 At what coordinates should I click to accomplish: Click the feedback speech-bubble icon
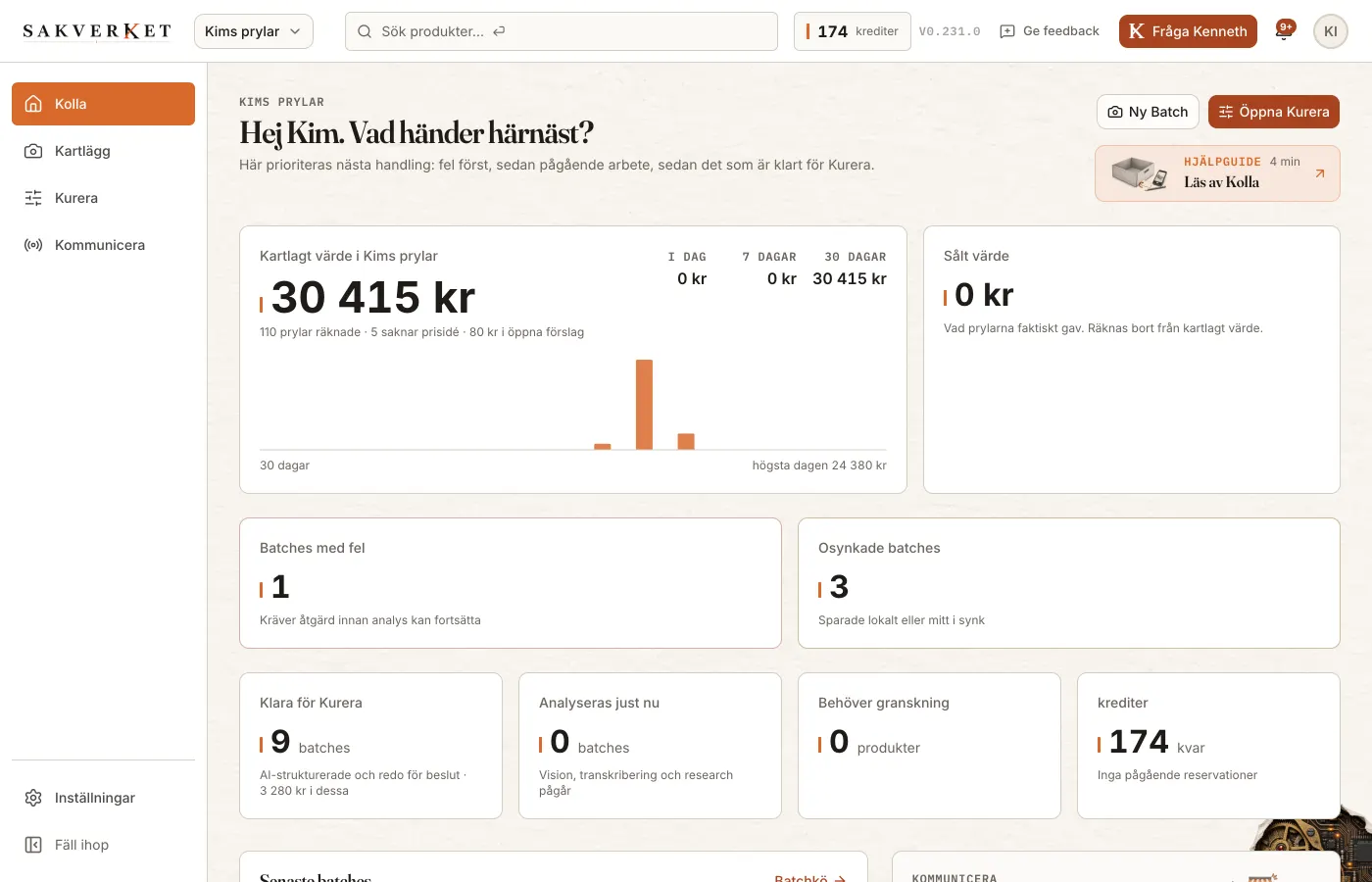[1007, 31]
